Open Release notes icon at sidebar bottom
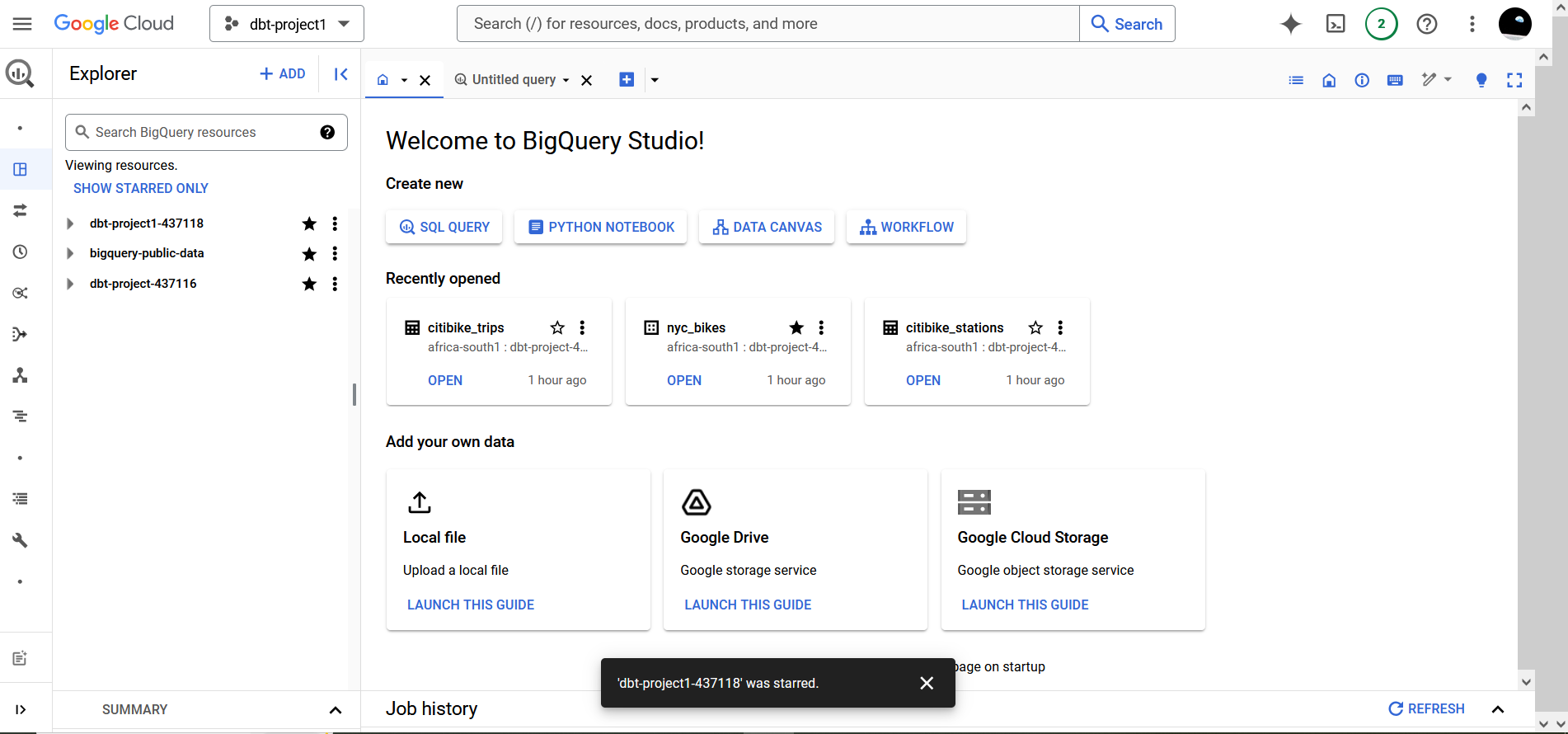 tap(20, 658)
